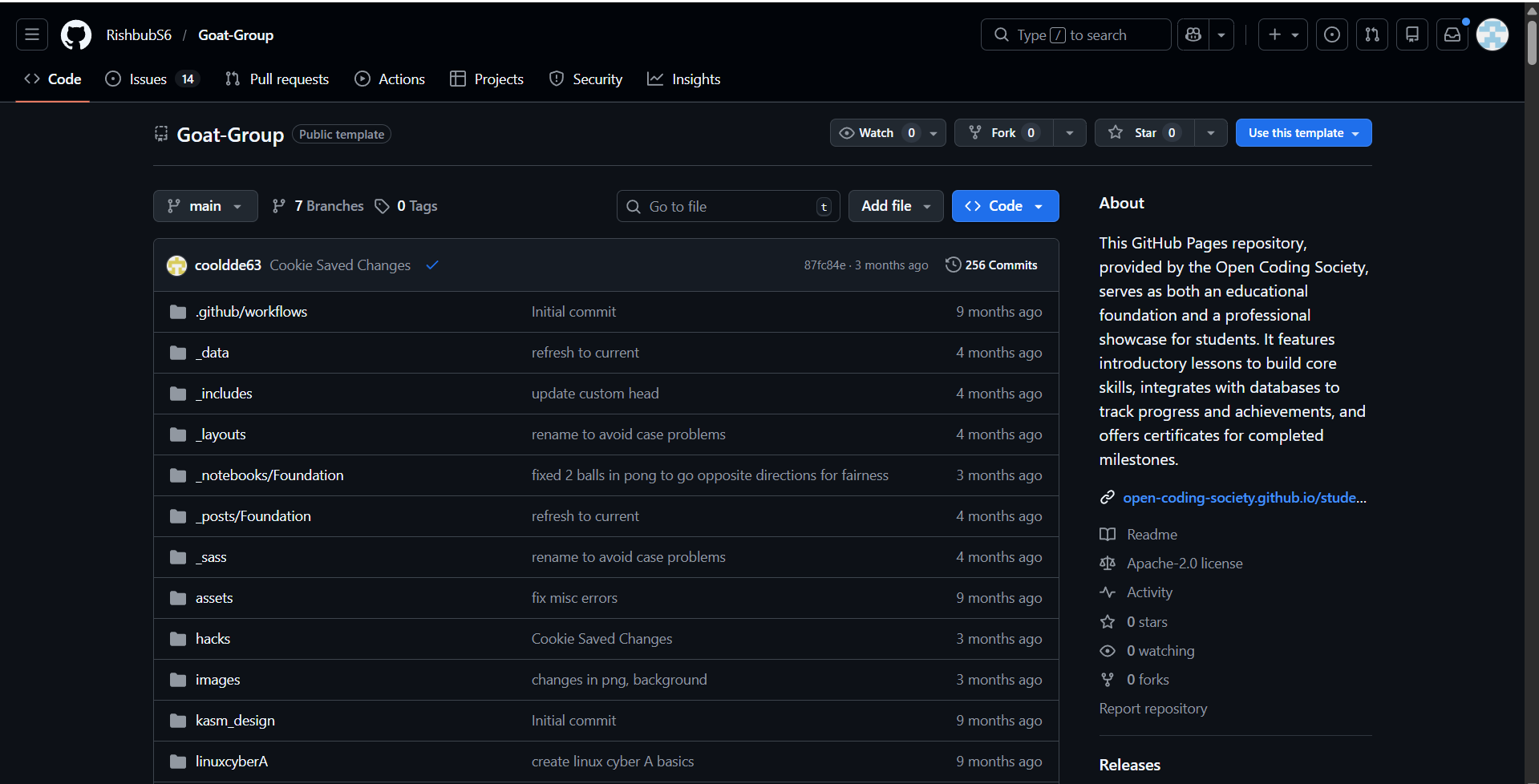Screen dimensions: 1539x784
Task: Open the repositories icon in header
Action: 1412,34
